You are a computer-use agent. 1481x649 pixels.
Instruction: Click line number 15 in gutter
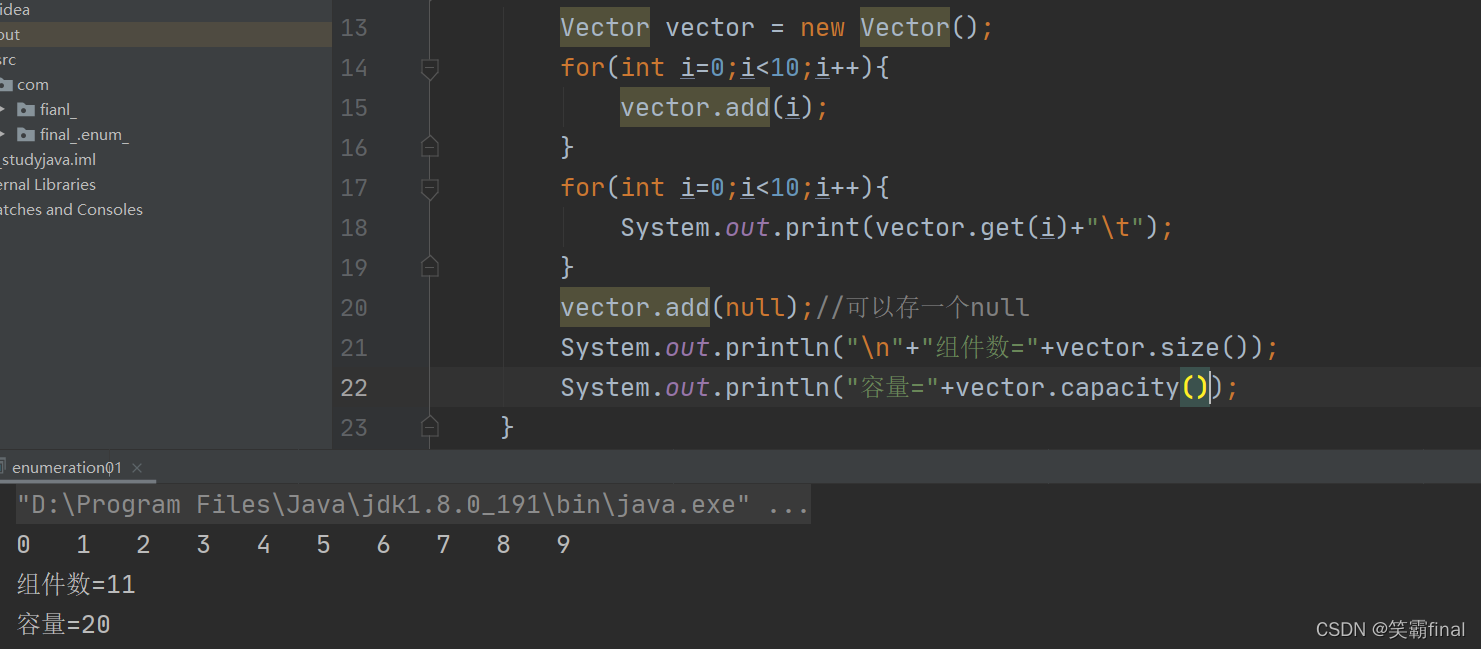point(354,108)
